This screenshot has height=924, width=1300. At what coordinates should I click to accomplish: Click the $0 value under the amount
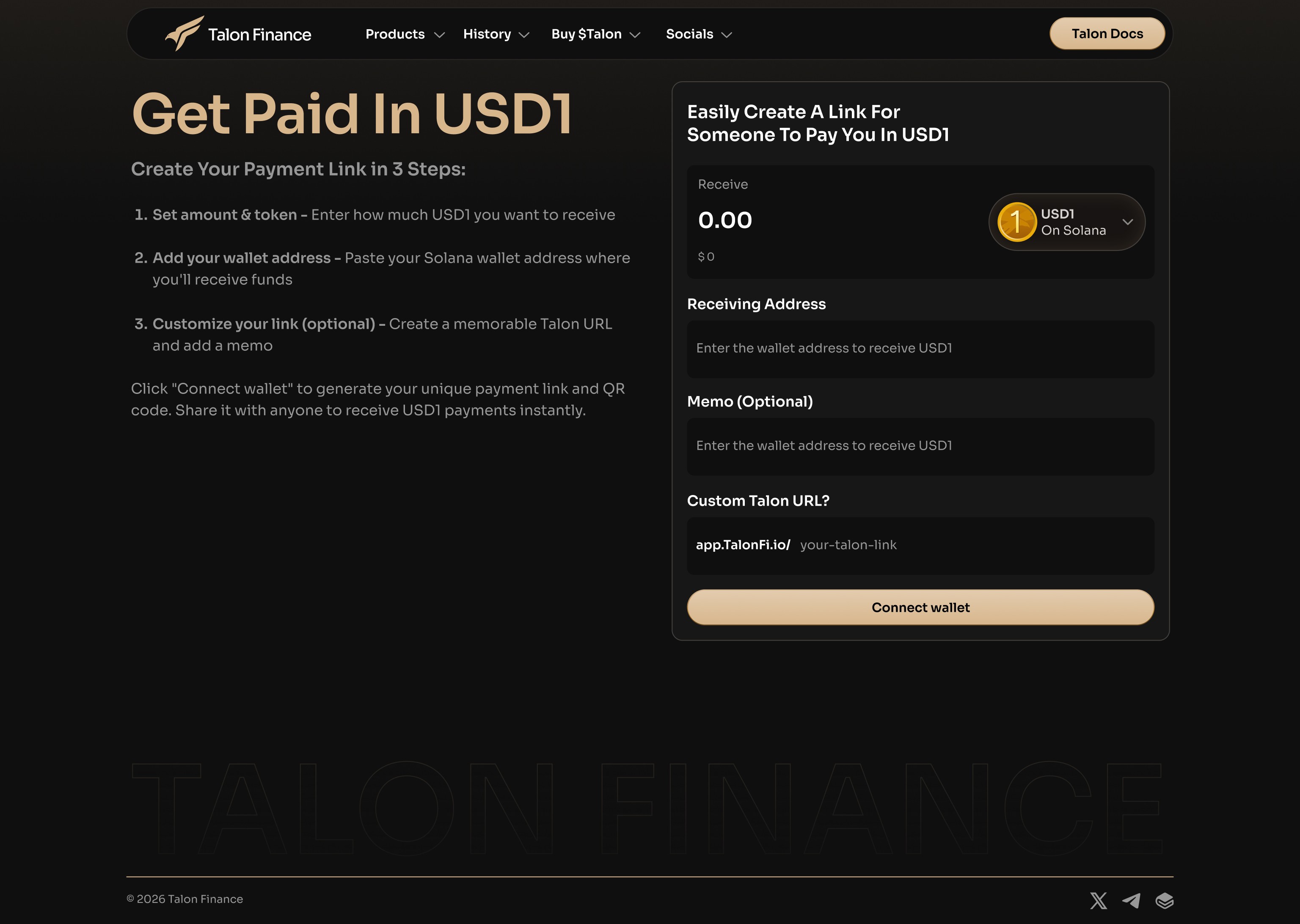click(x=707, y=257)
